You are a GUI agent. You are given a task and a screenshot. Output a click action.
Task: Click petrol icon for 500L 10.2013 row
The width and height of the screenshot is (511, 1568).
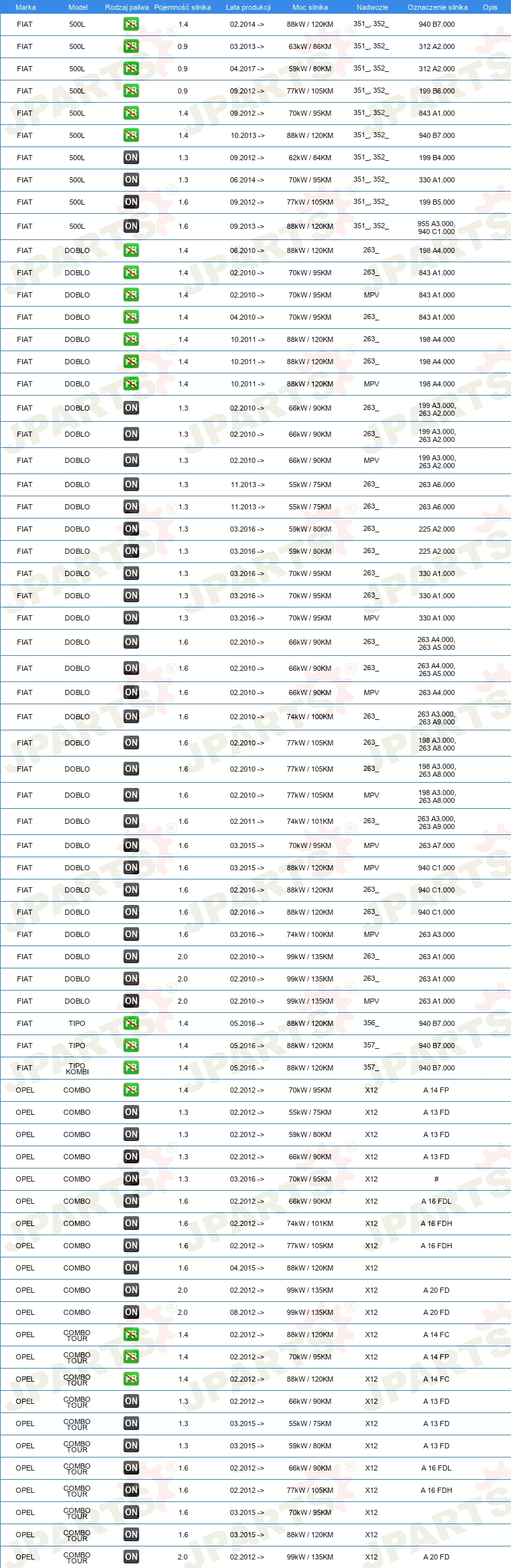(131, 135)
